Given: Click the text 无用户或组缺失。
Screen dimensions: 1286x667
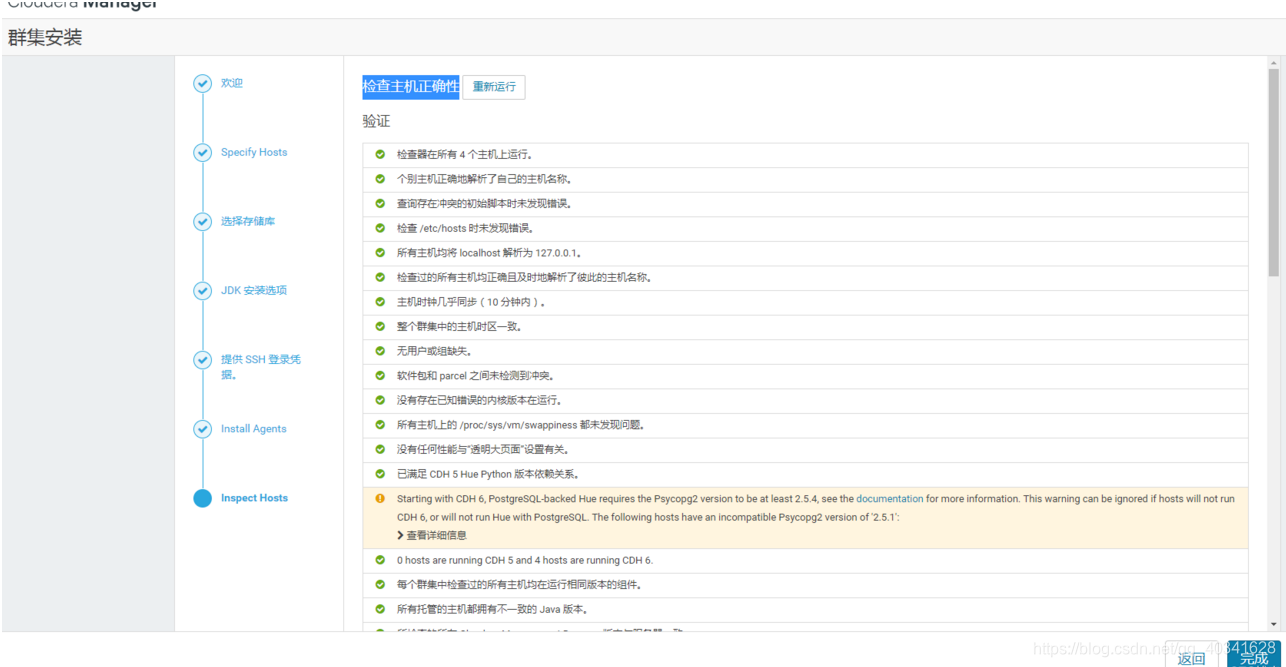Looking at the screenshot, I should [434, 351].
